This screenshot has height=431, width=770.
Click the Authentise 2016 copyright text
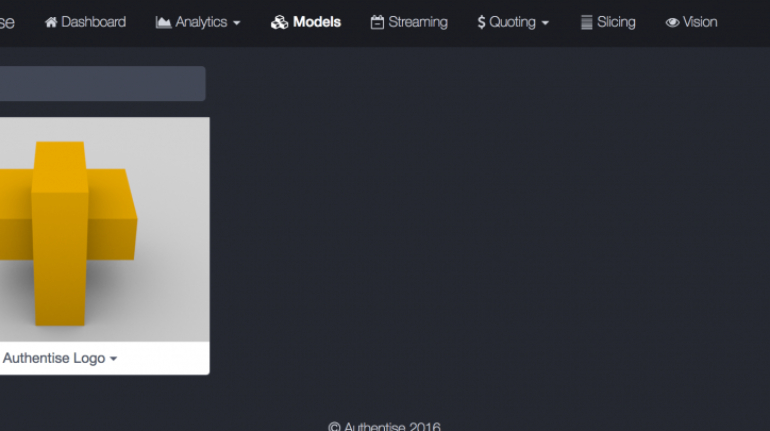[x=385, y=426]
